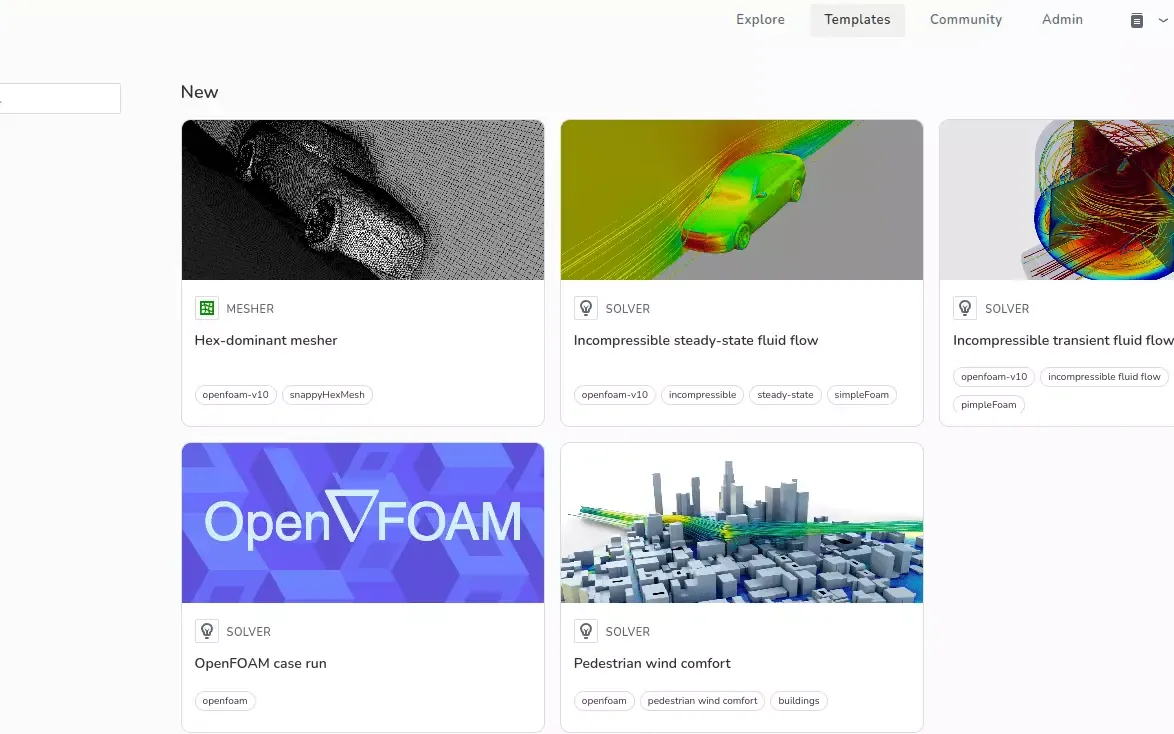Select the pedestrian wind comfort tag

point(702,701)
